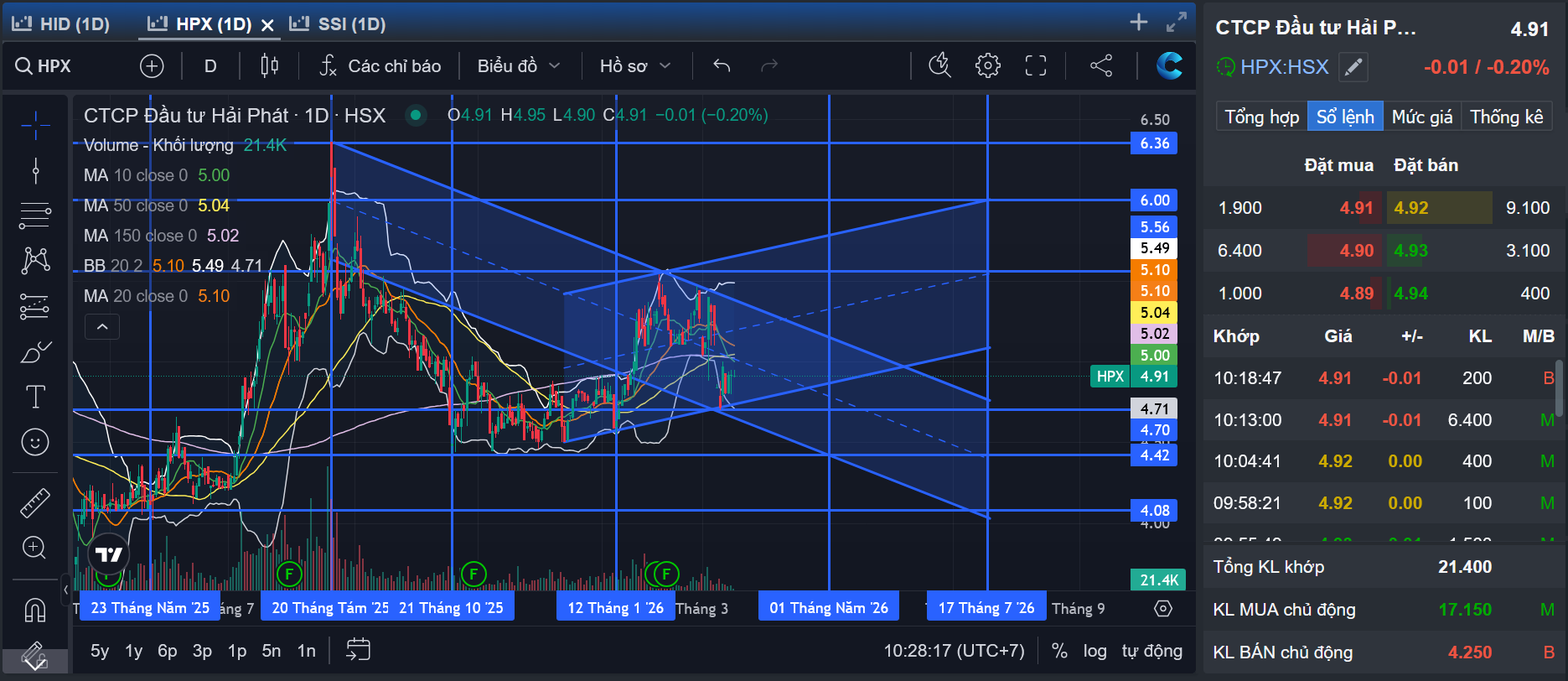Set range to 1n

coord(307,651)
